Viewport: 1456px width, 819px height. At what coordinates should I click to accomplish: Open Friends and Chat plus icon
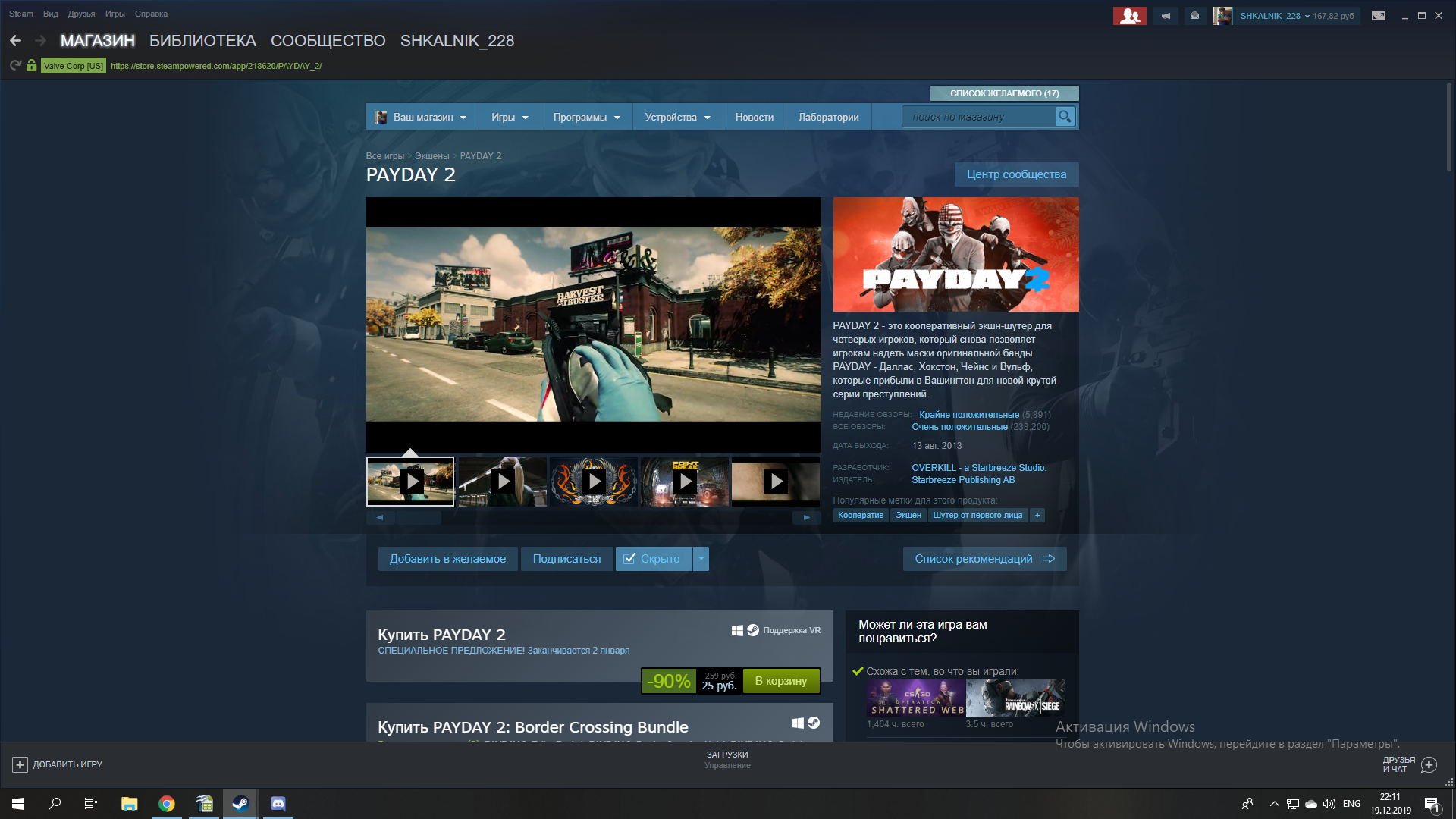click(x=1429, y=764)
